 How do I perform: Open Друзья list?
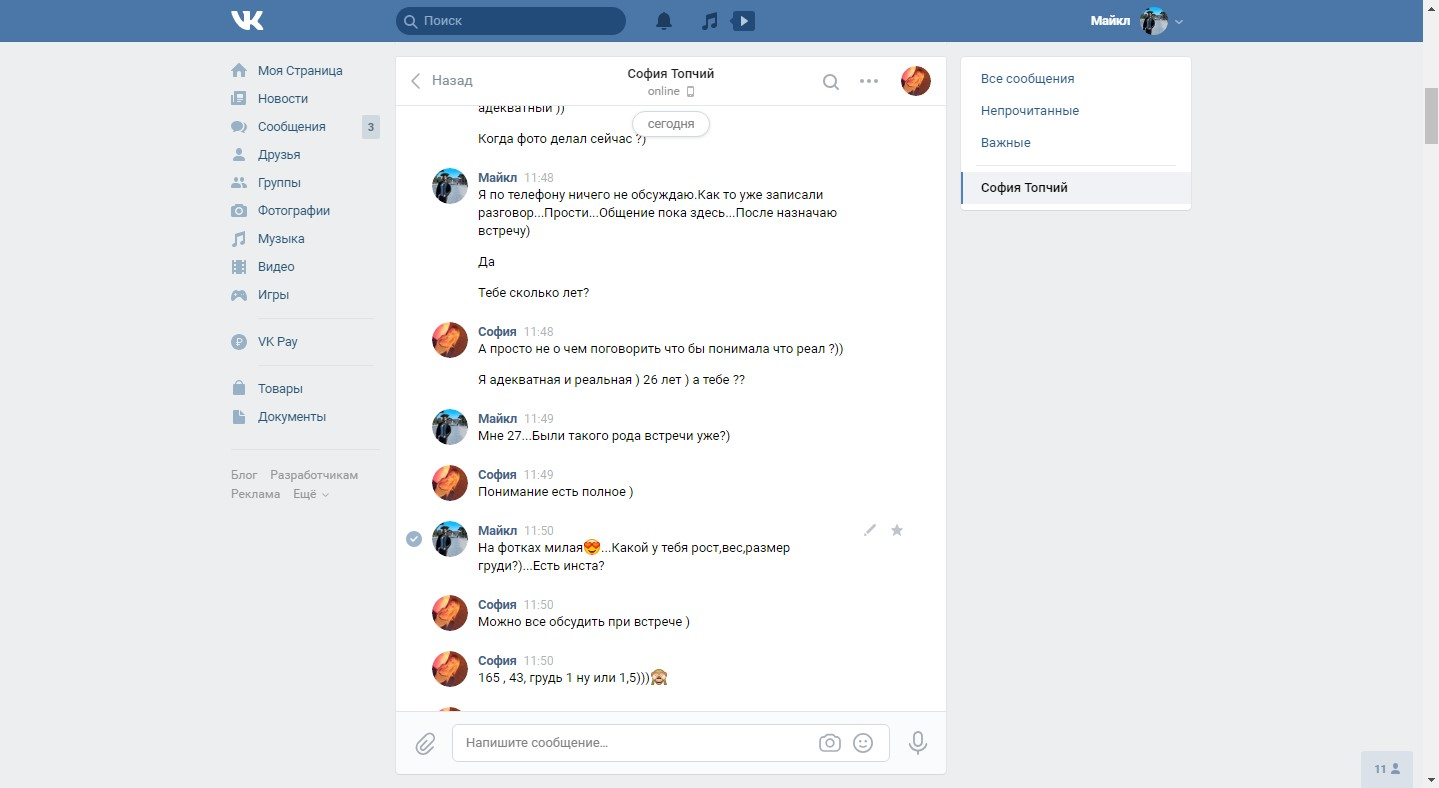[279, 155]
